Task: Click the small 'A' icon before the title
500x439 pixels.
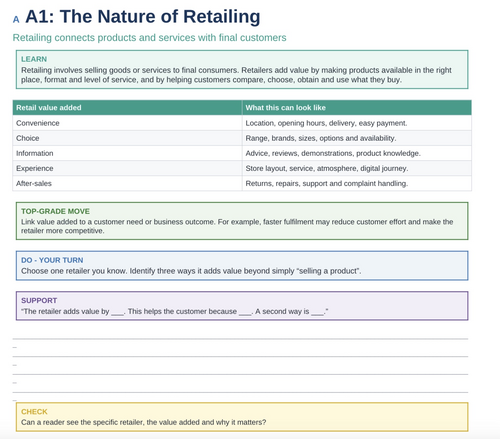Action: (x=16, y=19)
